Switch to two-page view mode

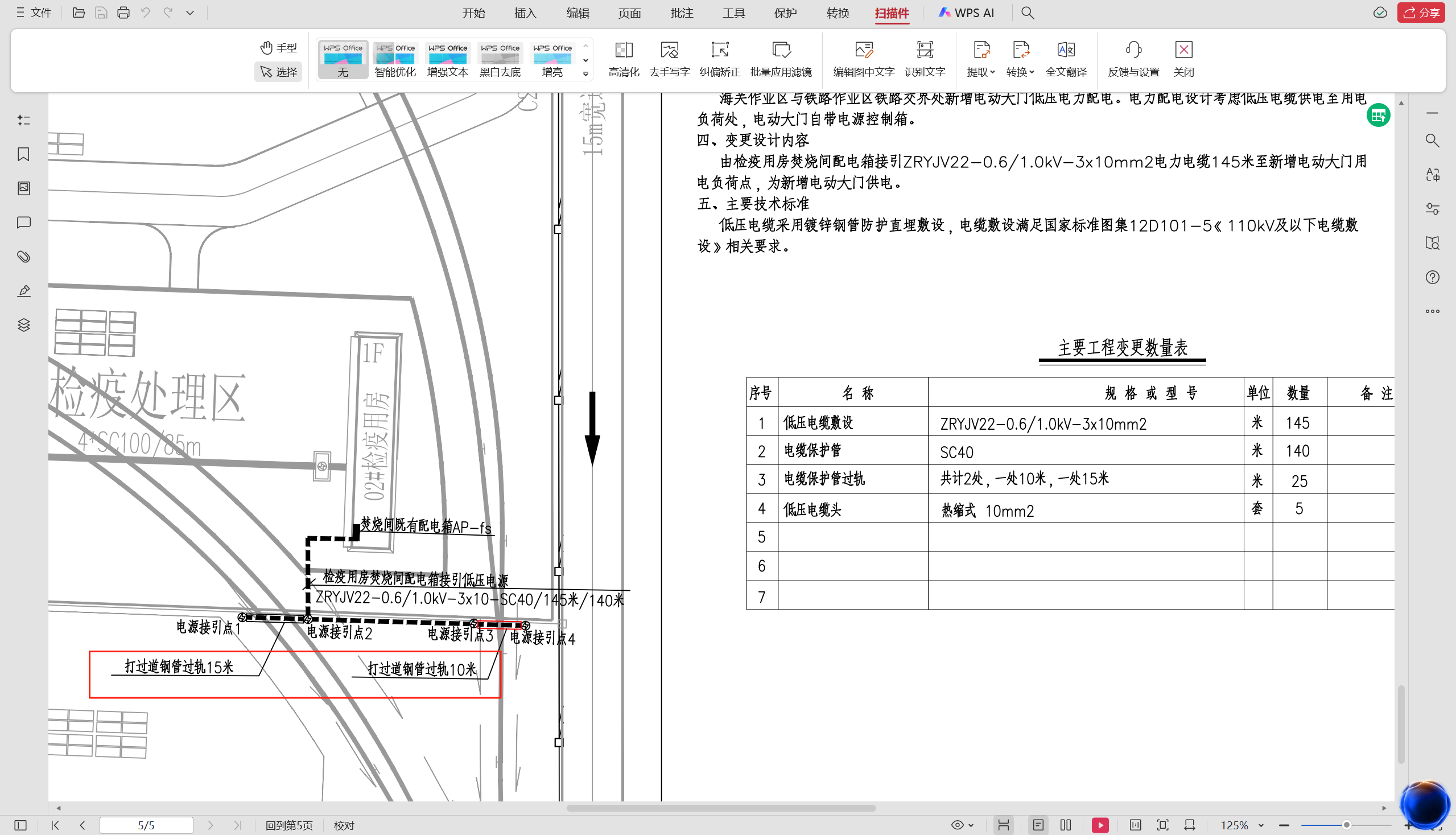(1066, 825)
